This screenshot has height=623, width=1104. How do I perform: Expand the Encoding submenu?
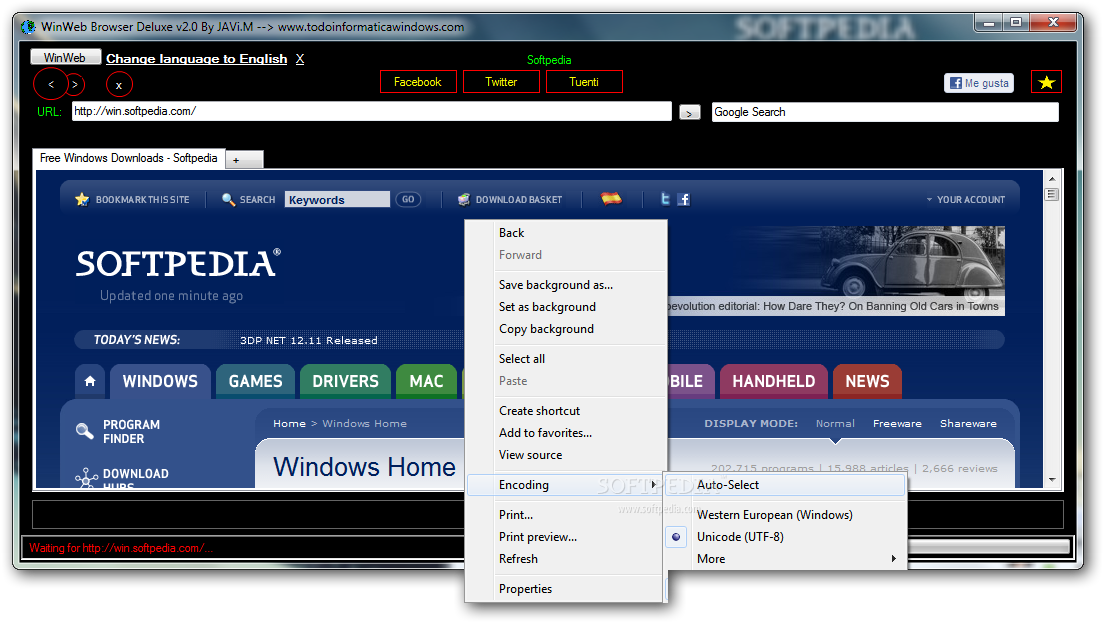click(x=565, y=484)
